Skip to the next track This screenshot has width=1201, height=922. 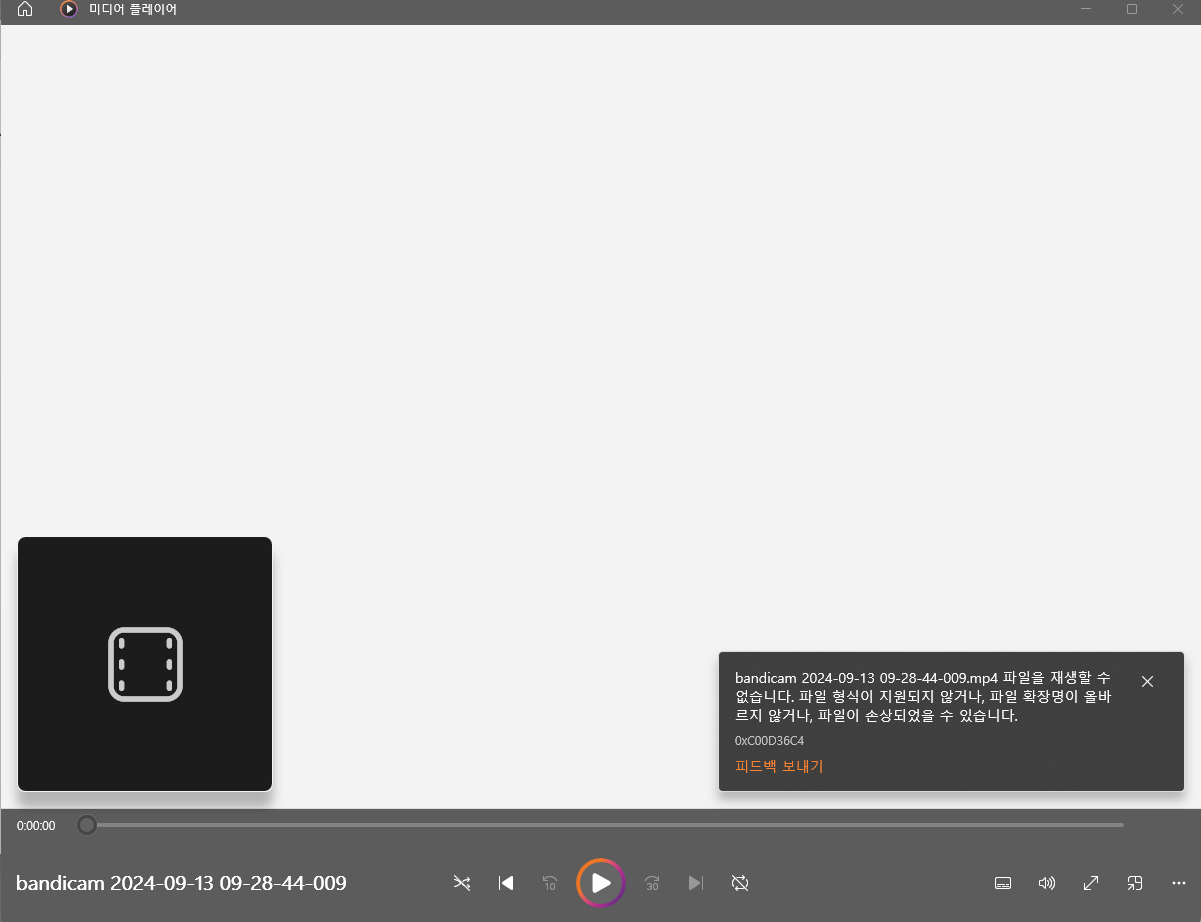point(696,883)
